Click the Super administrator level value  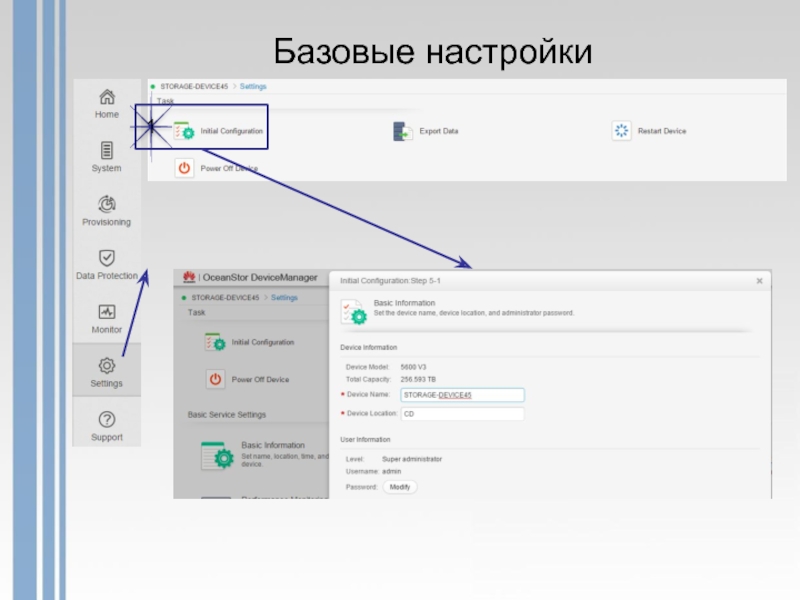click(x=412, y=459)
